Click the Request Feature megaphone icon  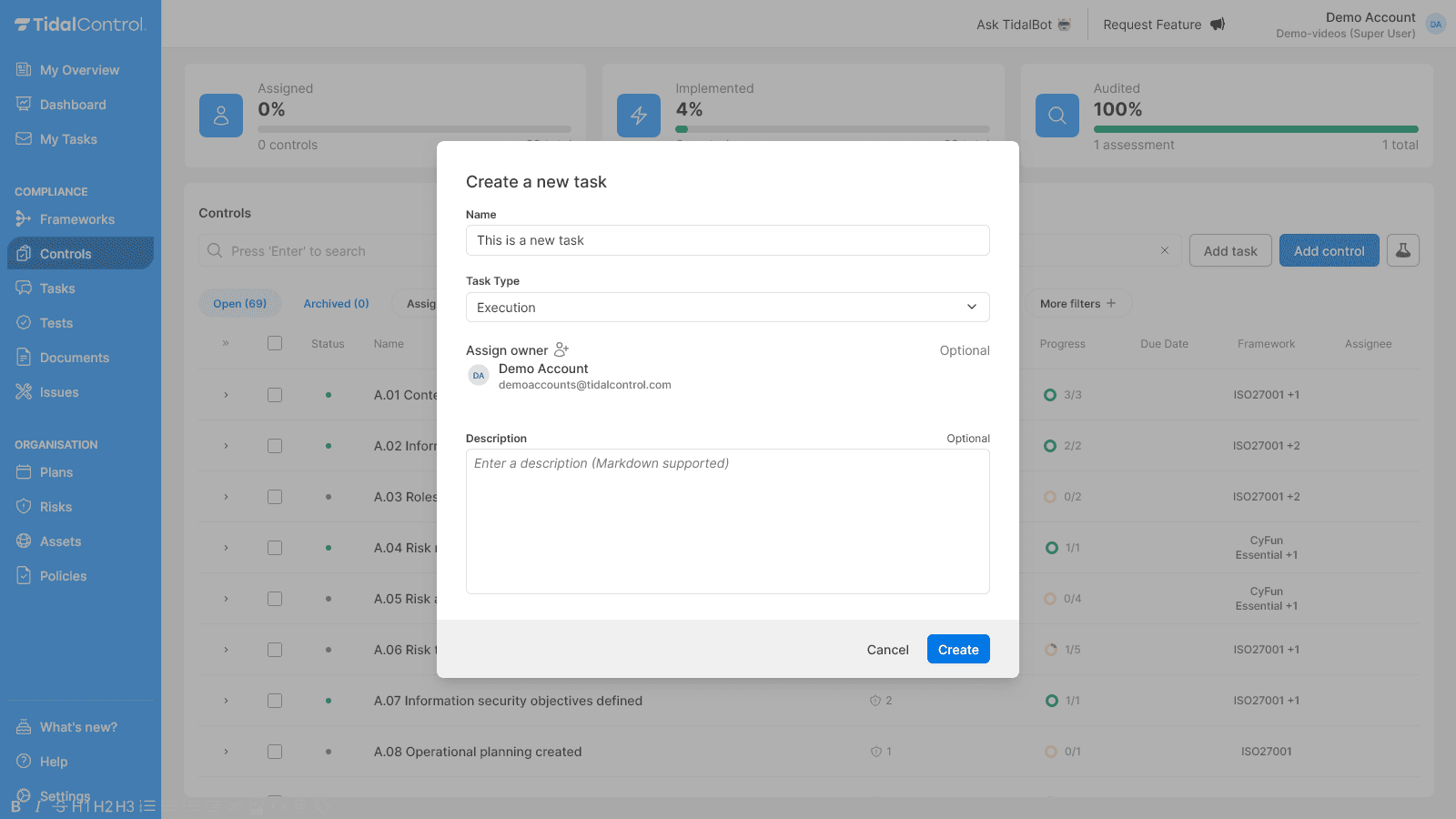click(x=1218, y=25)
